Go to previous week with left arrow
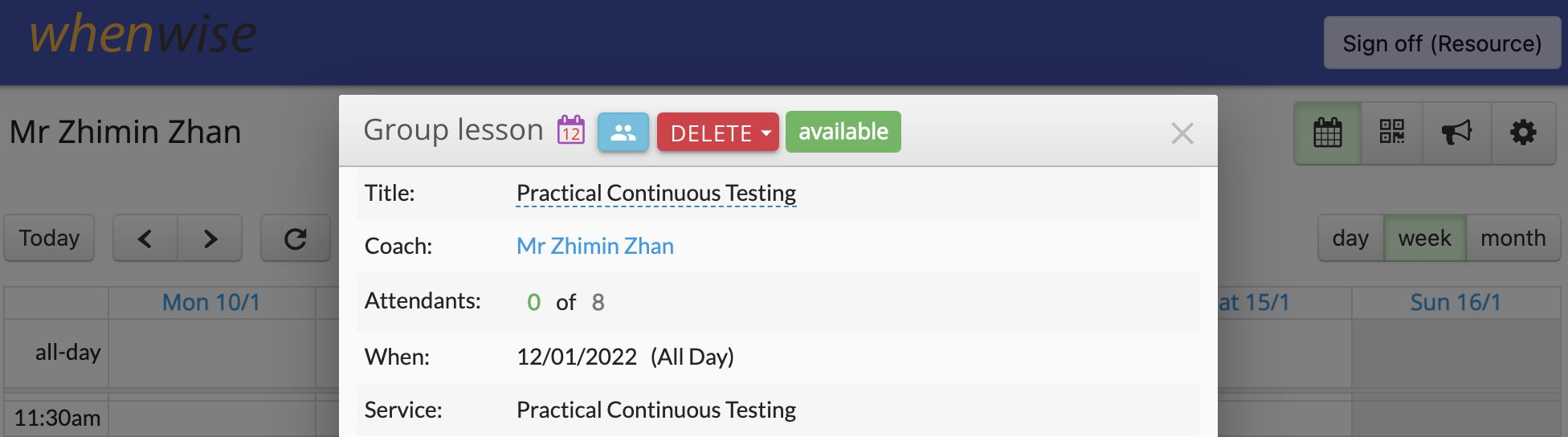 145,239
